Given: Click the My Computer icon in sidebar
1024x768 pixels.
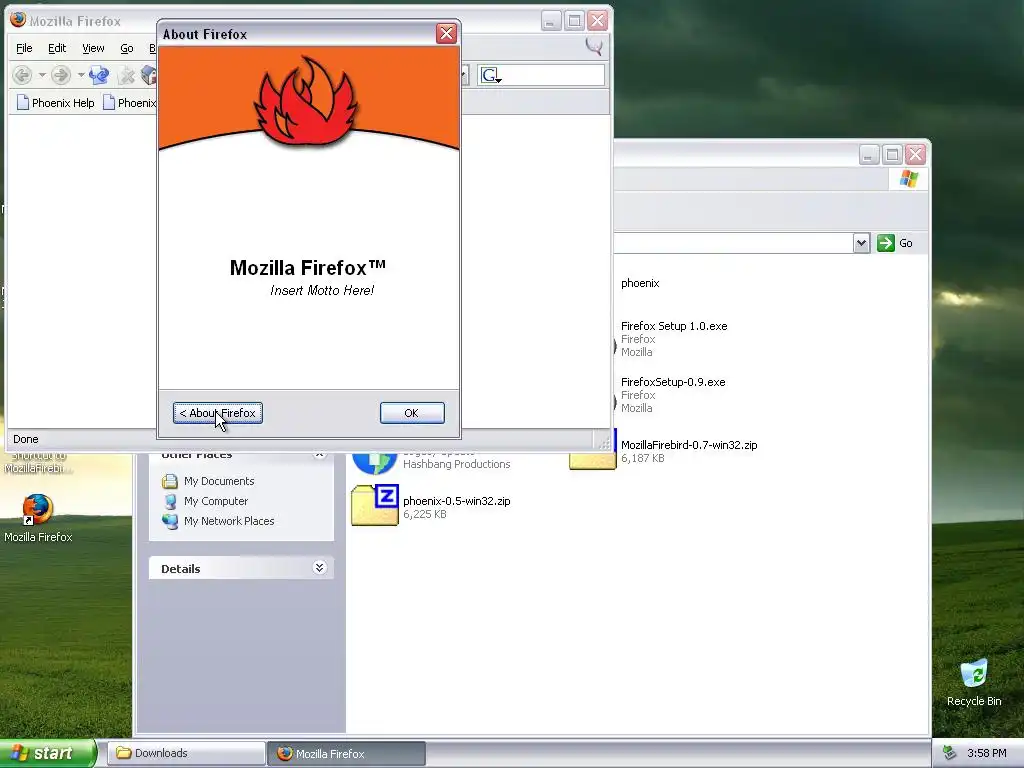Looking at the screenshot, I should click(x=170, y=502).
